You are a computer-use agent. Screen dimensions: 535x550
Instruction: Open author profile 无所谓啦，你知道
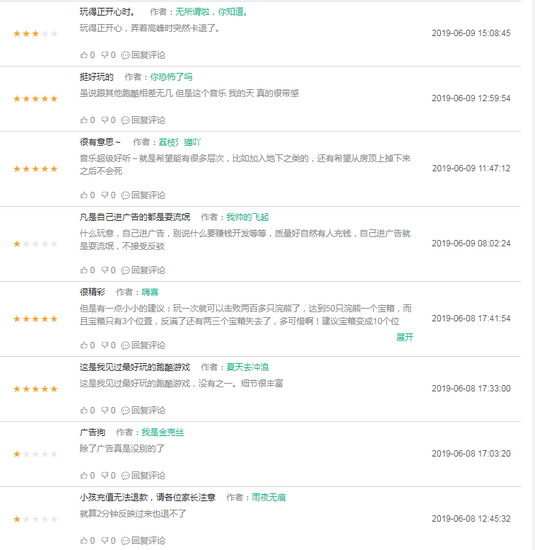pyautogui.click(x=211, y=12)
